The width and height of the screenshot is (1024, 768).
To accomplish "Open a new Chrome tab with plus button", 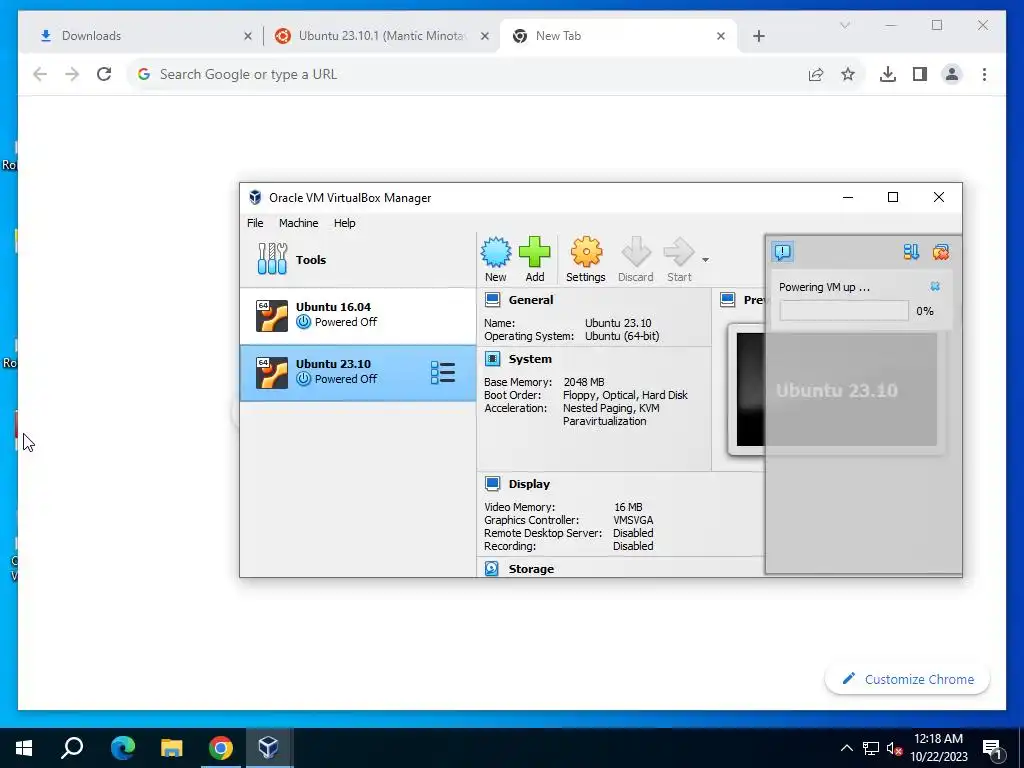I will tap(759, 37).
